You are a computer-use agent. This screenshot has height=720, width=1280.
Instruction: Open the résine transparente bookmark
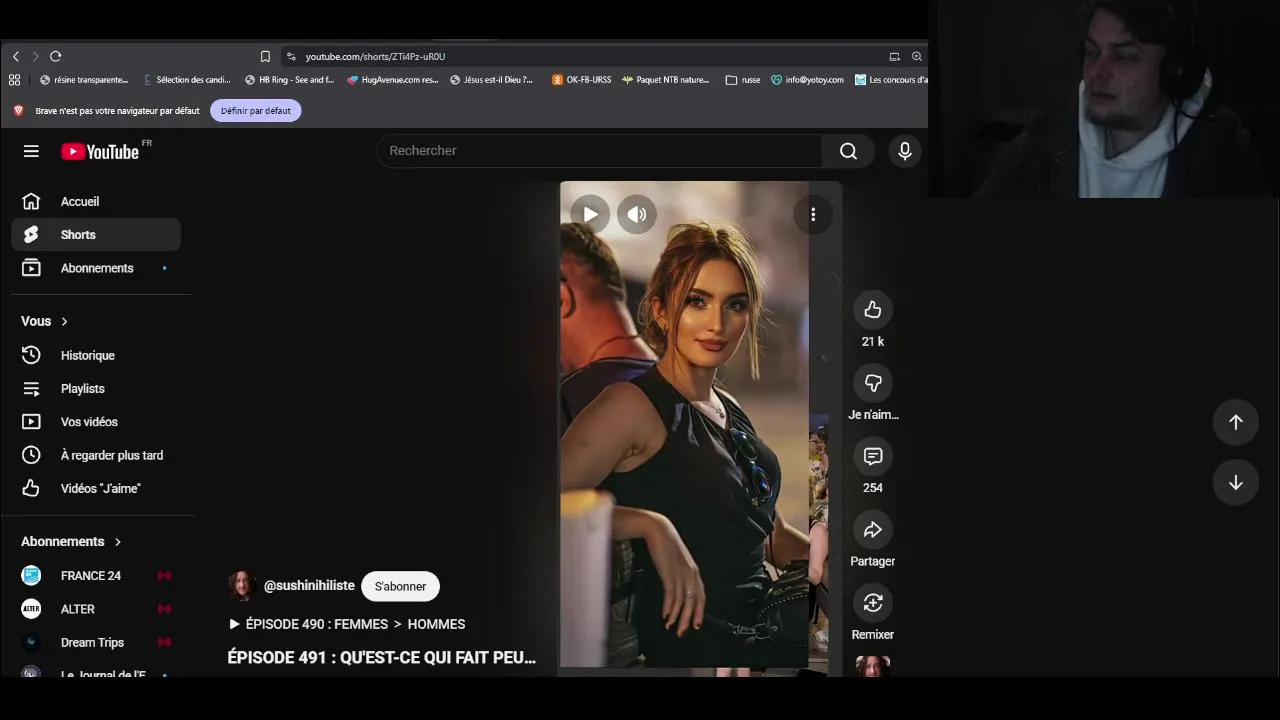coord(84,80)
